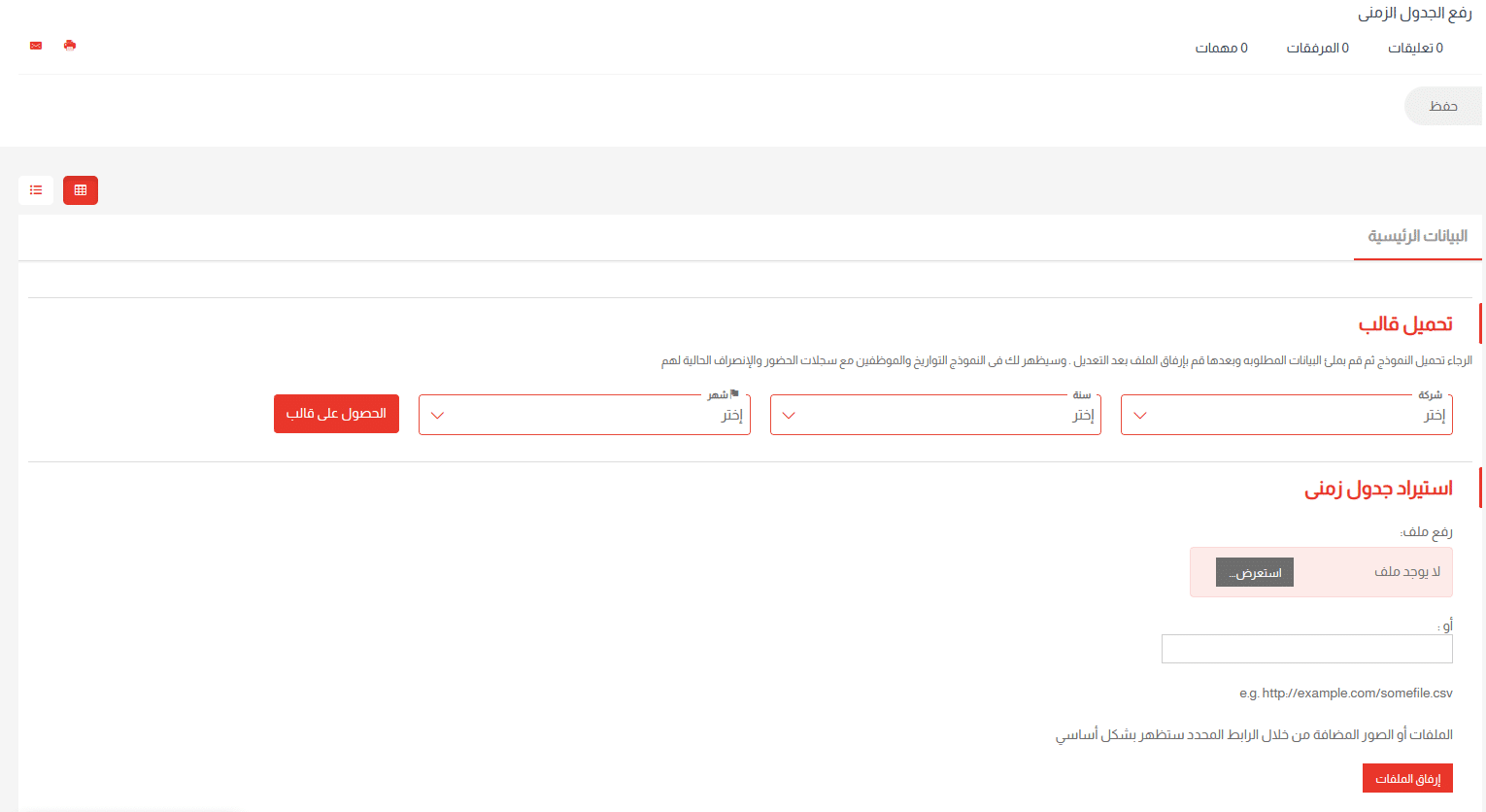Click الحصول على قالب get template button
Viewport: 1486px width, 812px height.
pos(336,414)
